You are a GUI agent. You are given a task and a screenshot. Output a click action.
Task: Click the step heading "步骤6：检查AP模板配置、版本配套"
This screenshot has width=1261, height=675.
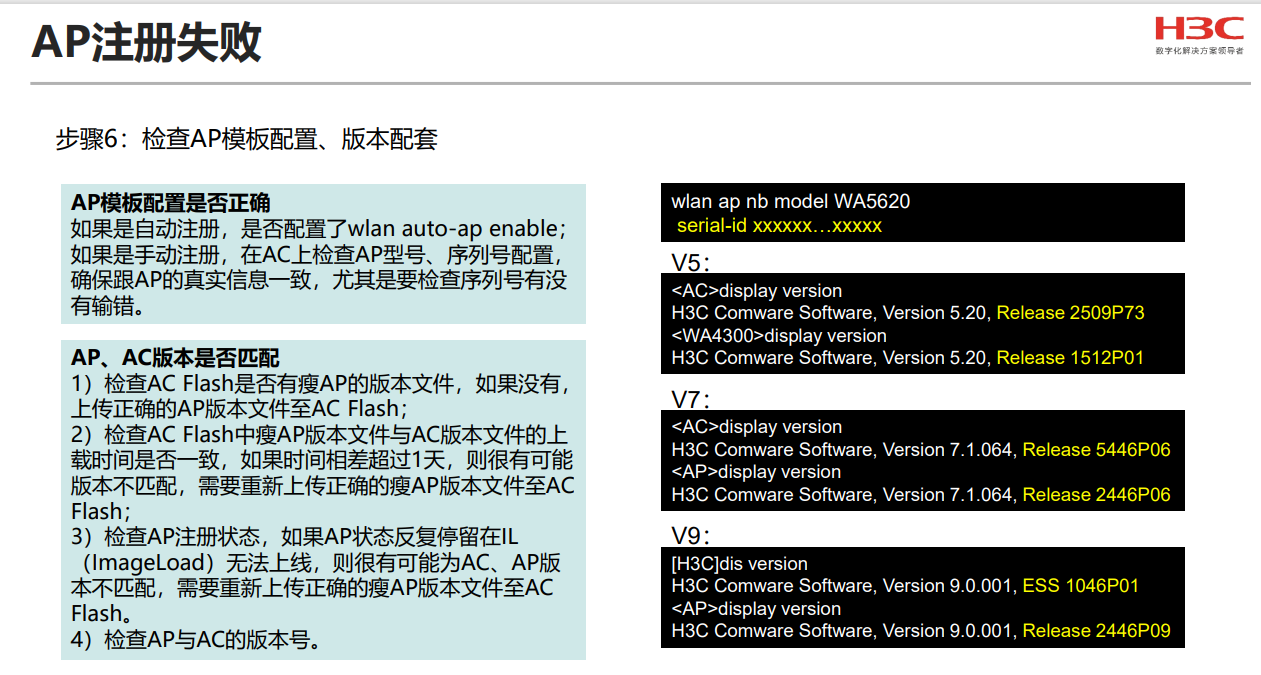(x=247, y=139)
